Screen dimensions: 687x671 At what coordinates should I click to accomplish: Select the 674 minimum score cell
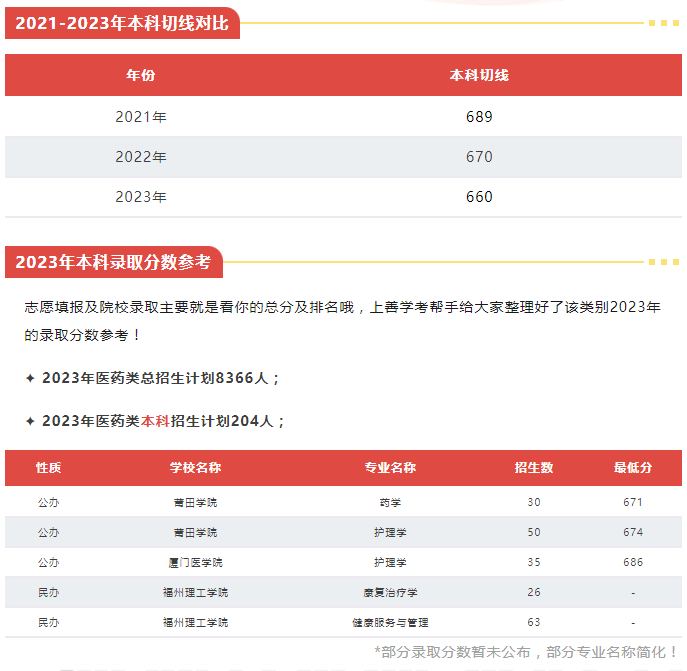(633, 532)
